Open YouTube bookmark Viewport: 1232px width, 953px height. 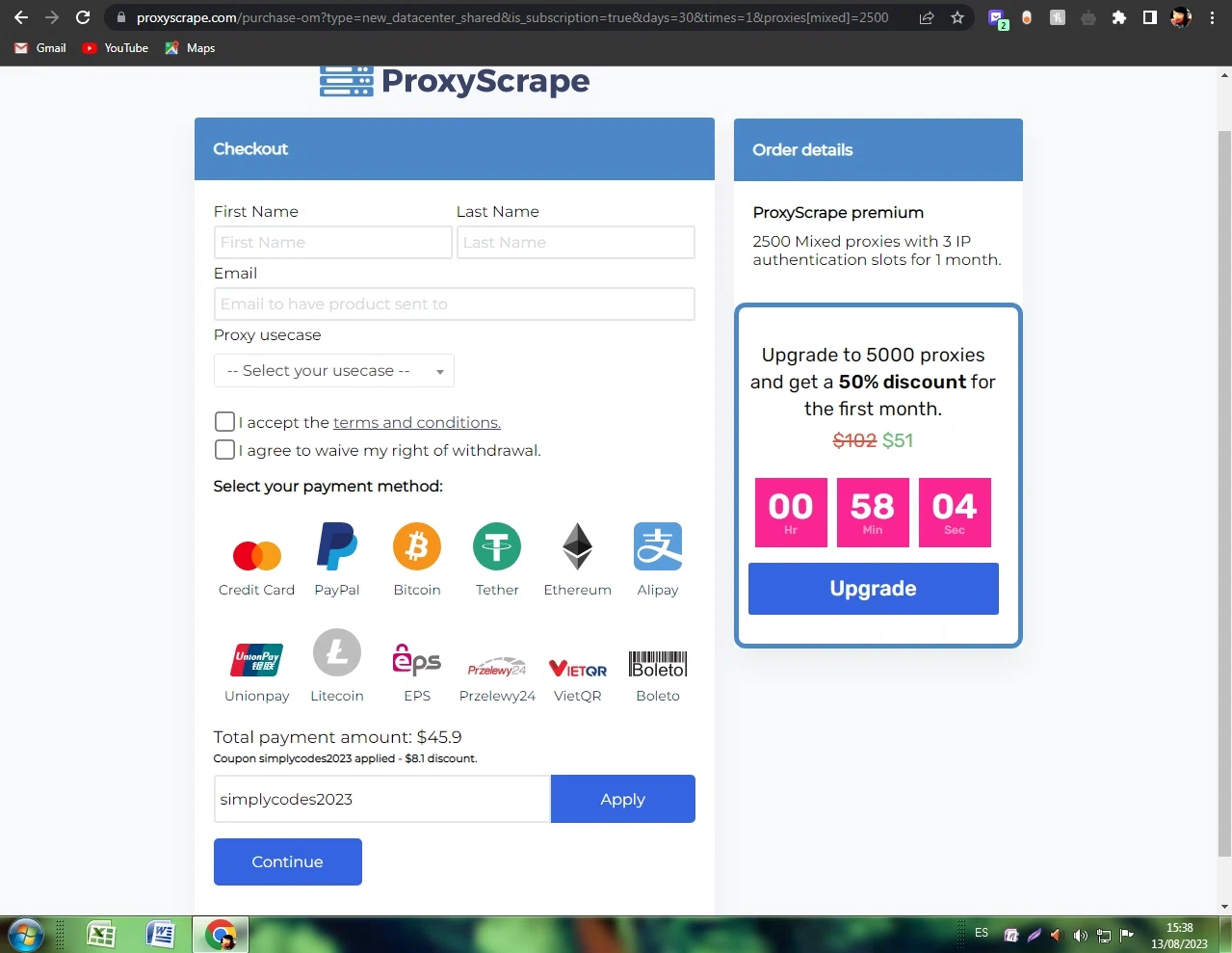tap(116, 48)
